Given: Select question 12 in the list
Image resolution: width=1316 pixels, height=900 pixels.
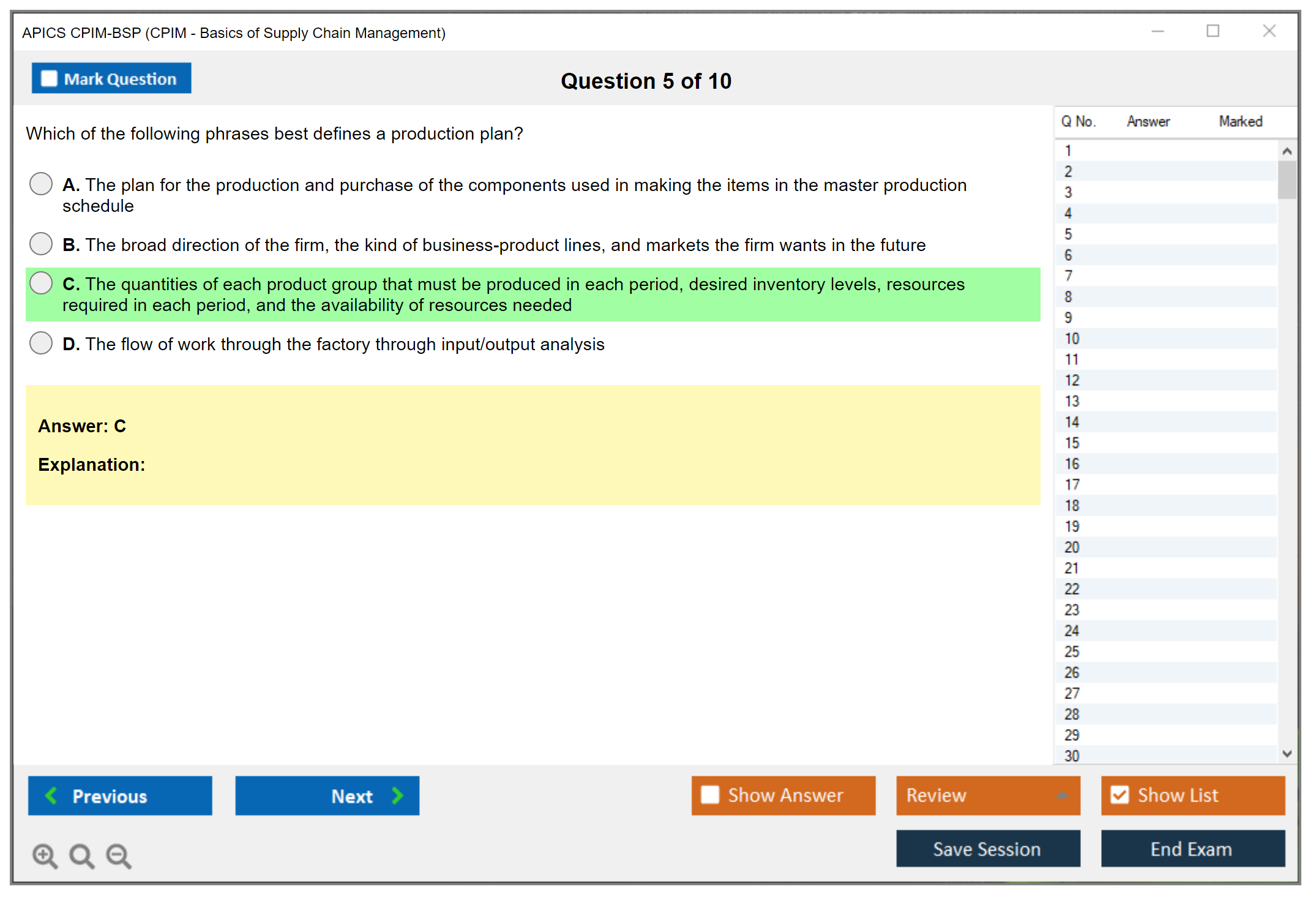Looking at the screenshot, I should coord(1072,380).
